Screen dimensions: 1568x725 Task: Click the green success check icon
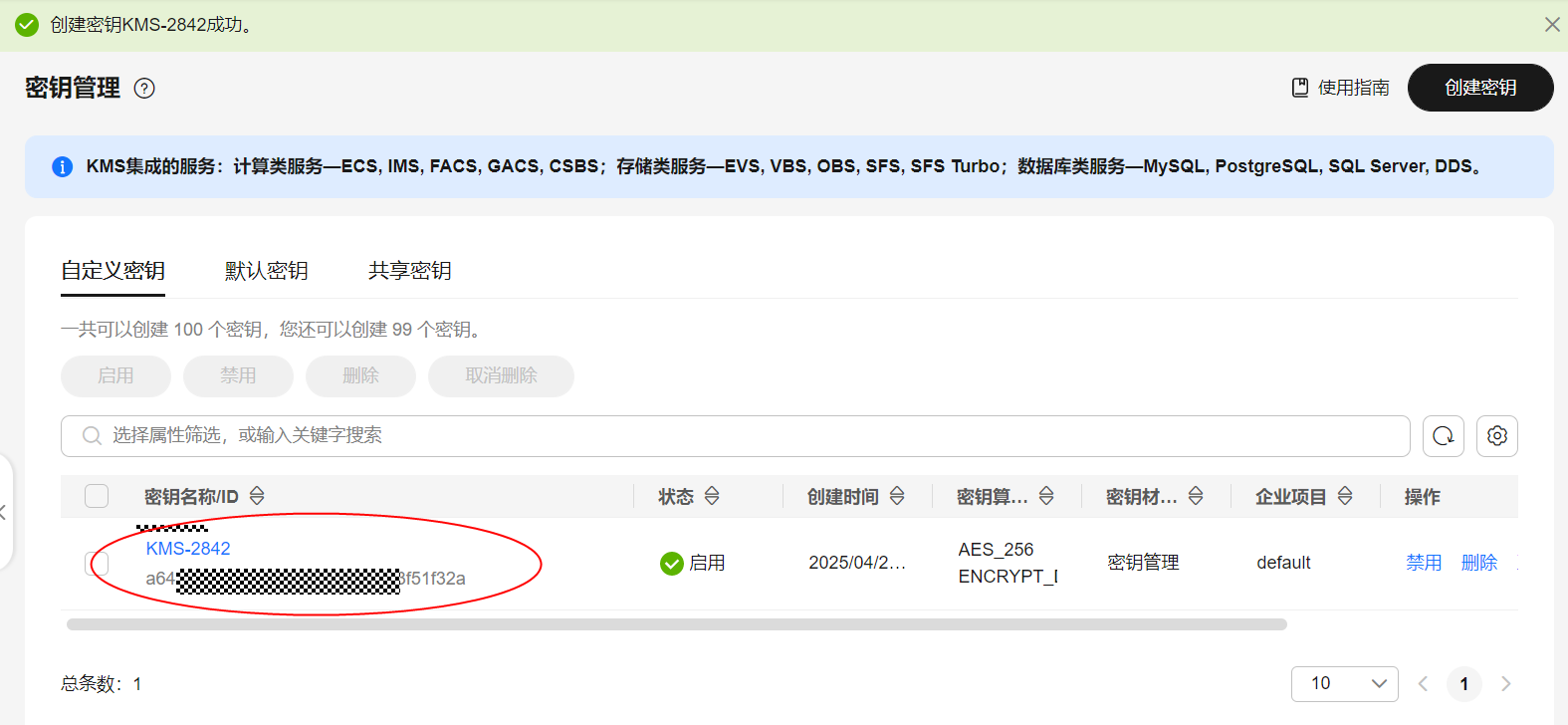[x=27, y=25]
